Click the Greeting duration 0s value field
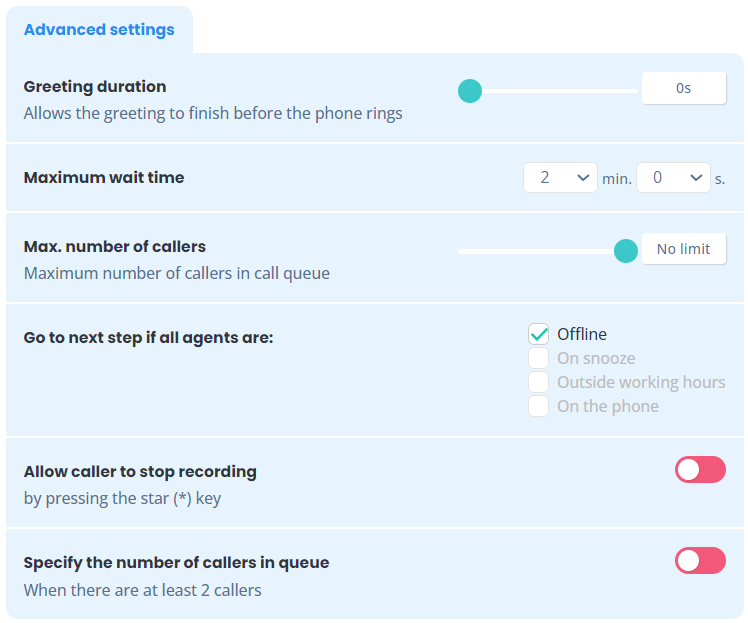This screenshot has height=623, width=748. (684, 88)
